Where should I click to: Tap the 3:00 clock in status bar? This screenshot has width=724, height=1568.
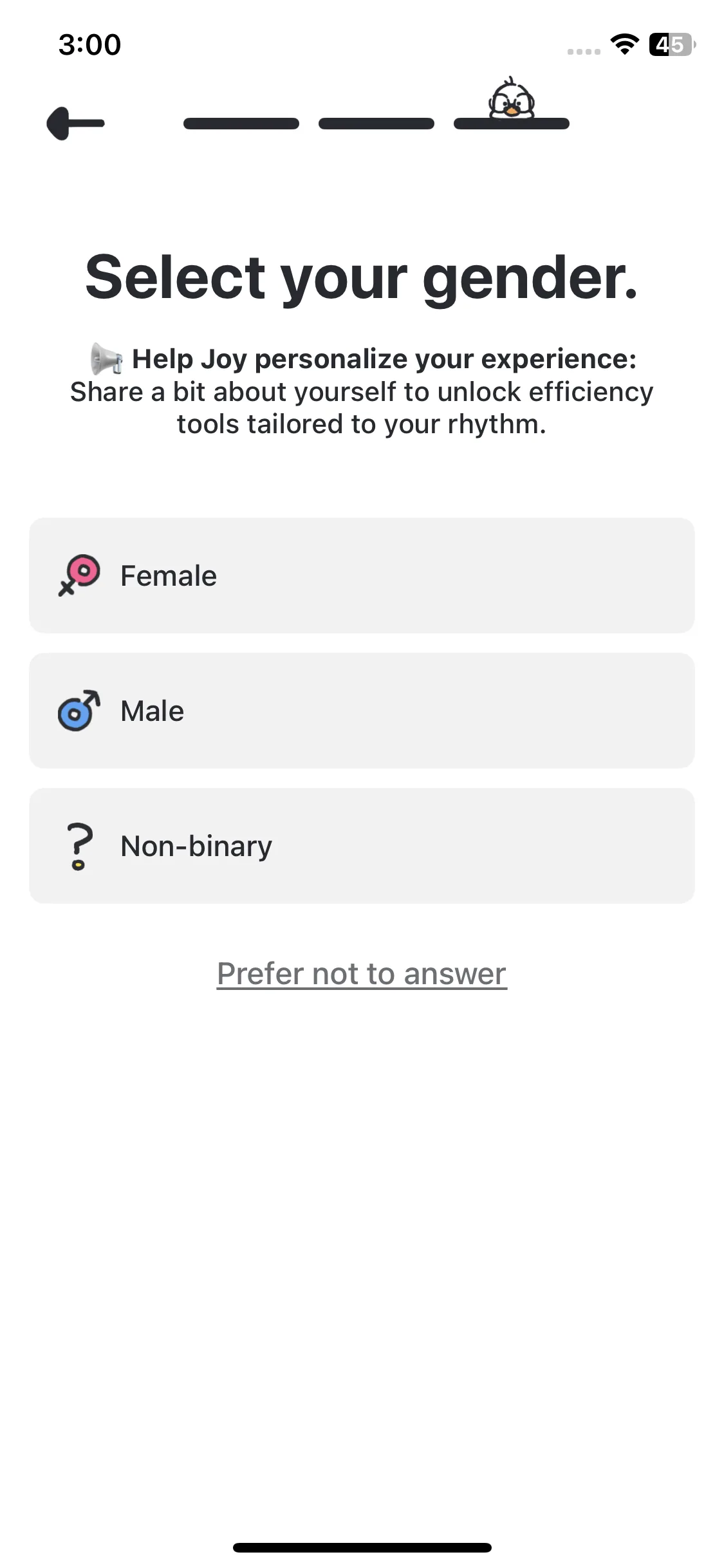click(x=89, y=44)
